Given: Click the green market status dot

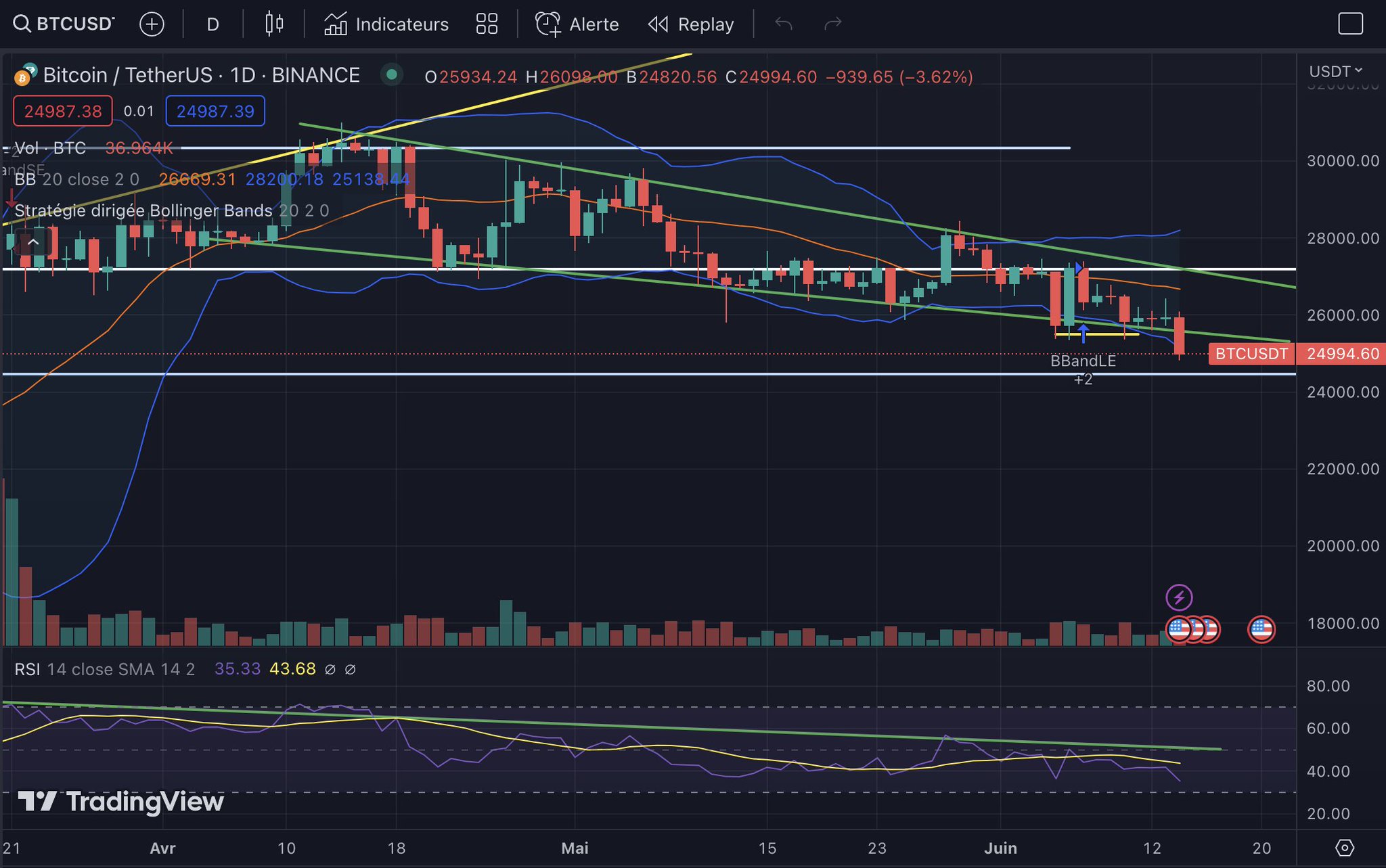Looking at the screenshot, I should click(391, 74).
